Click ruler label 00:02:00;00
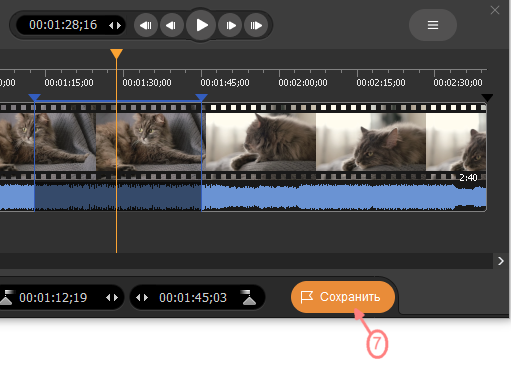 pyautogui.click(x=303, y=83)
